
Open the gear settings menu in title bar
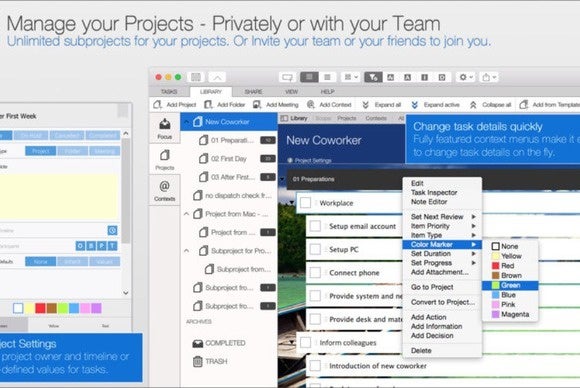tap(466, 77)
